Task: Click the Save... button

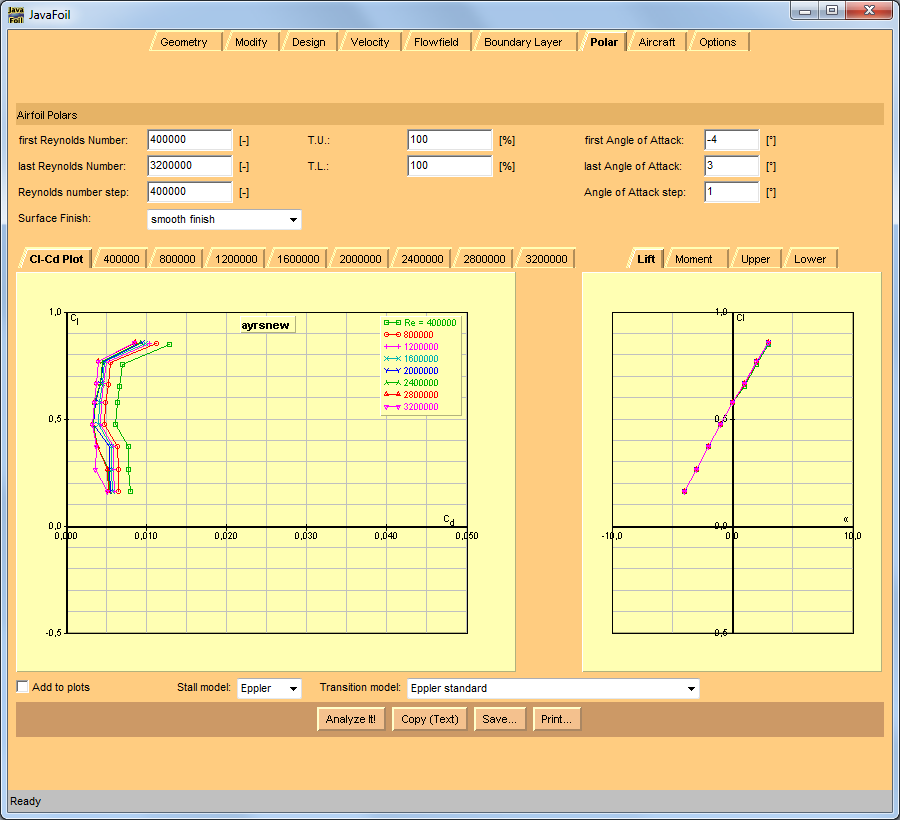Action: [x=499, y=719]
